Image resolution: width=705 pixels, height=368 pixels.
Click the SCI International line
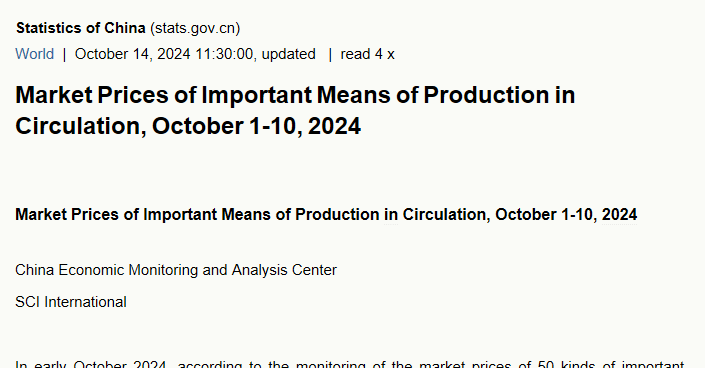coord(71,302)
